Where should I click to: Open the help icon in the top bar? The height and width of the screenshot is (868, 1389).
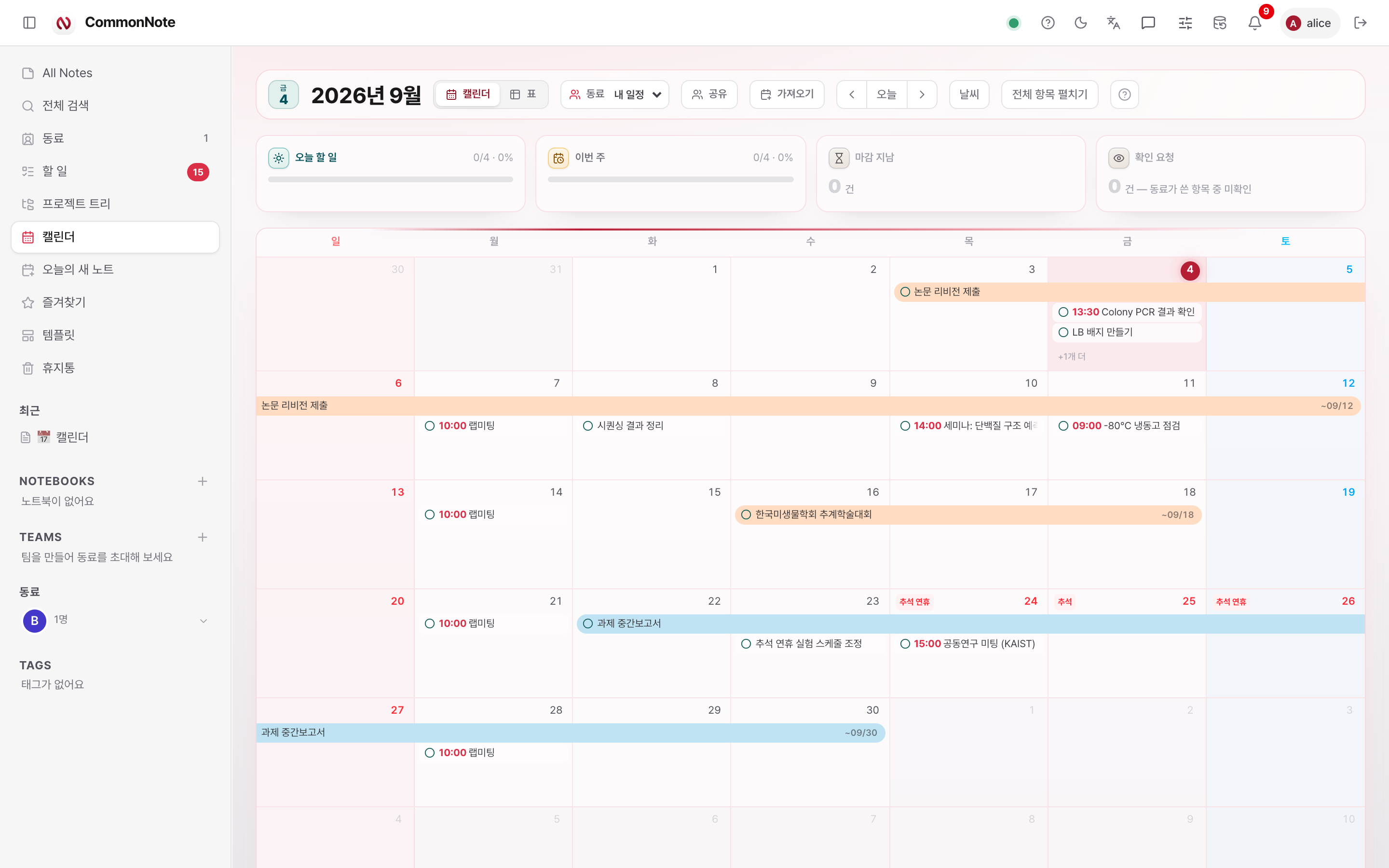coord(1048,23)
